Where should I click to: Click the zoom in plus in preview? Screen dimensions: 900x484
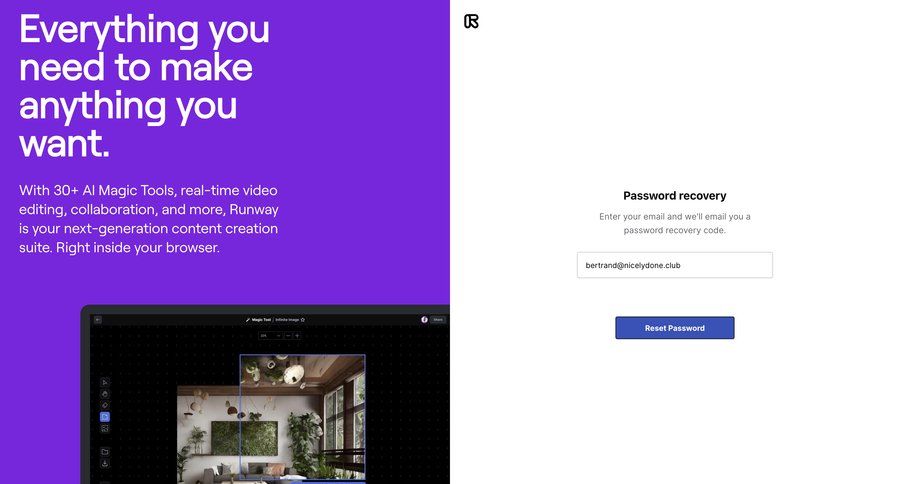(x=297, y=336)
